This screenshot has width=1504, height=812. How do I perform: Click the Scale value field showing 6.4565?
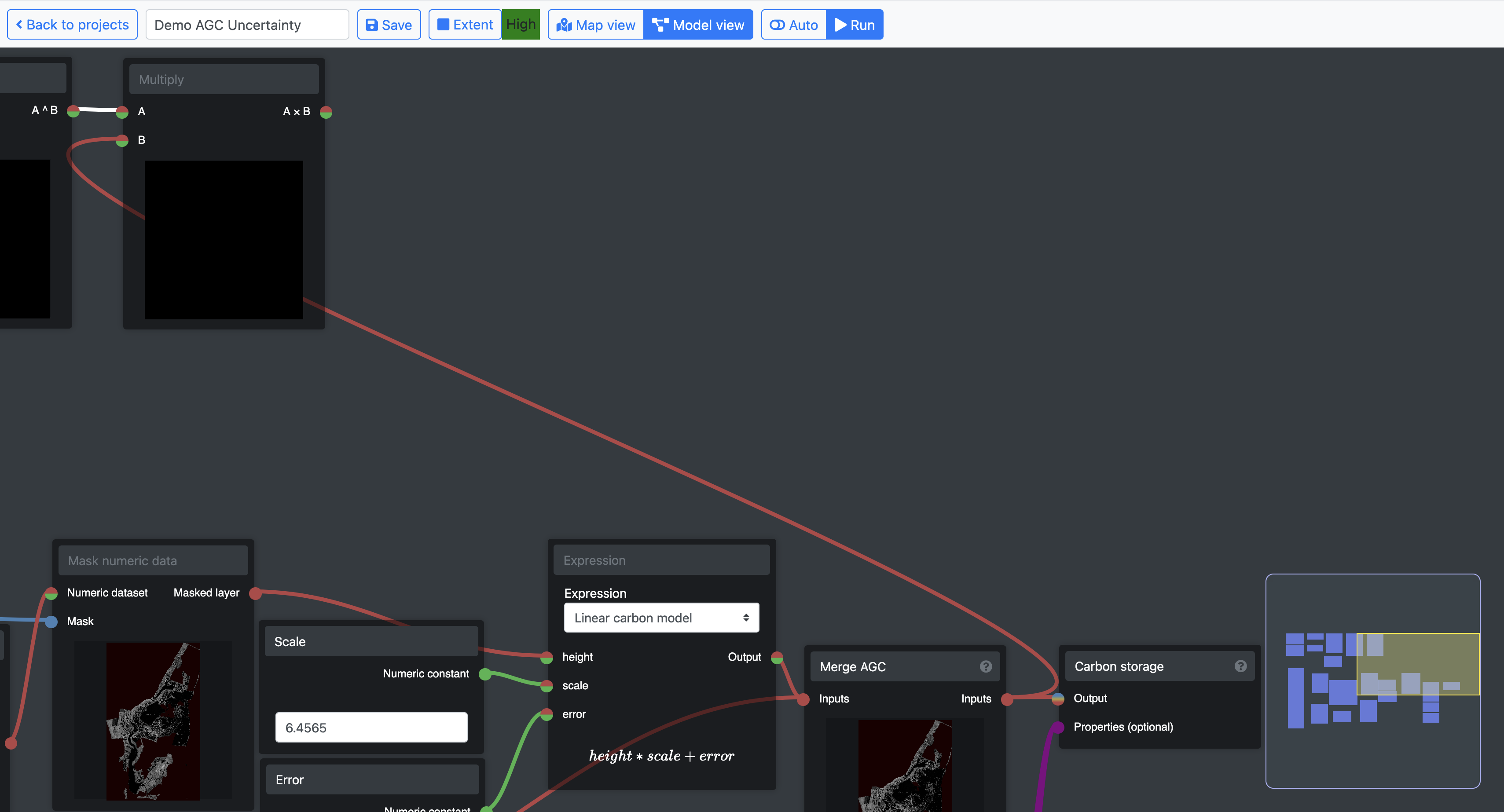tap(371, 728)
